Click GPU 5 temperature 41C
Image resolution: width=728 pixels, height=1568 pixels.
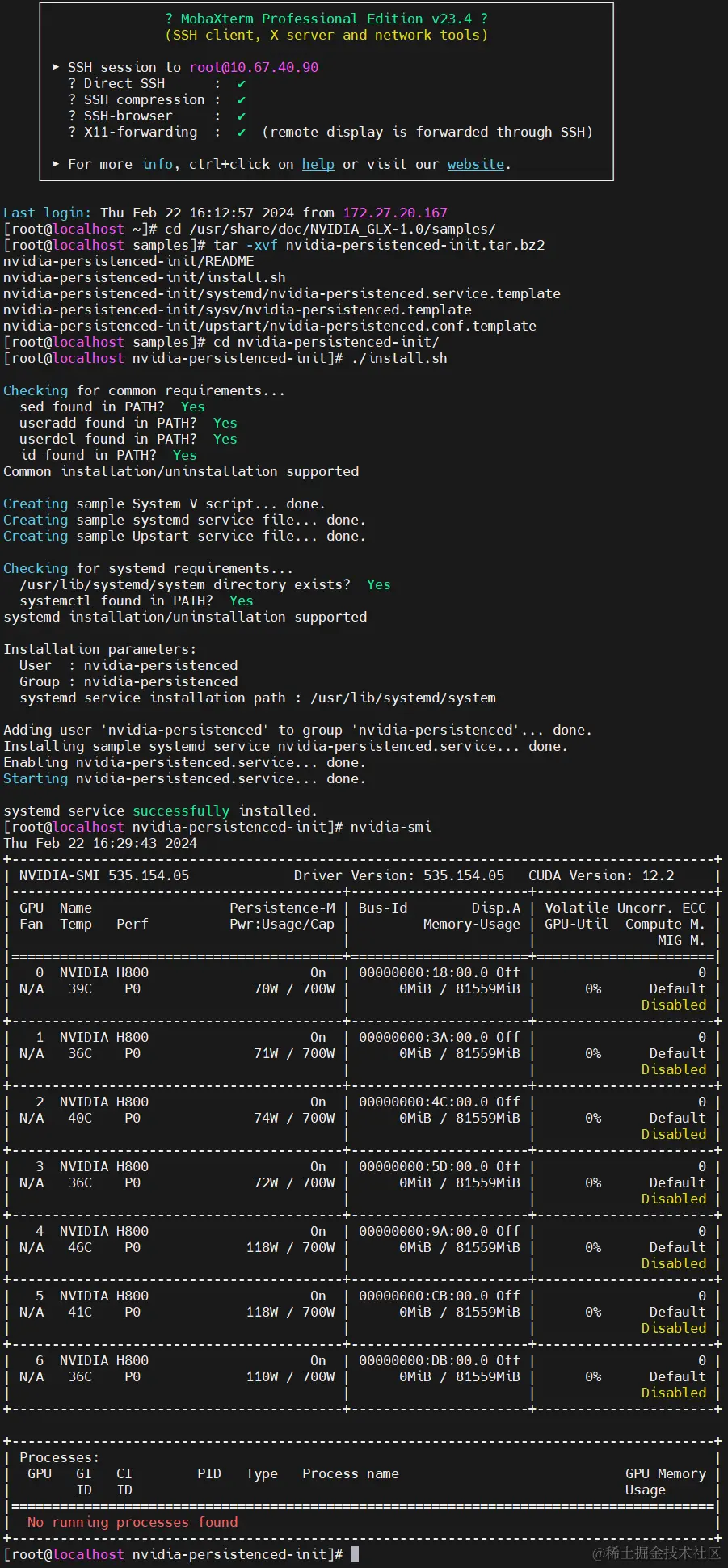[80, 1312]
